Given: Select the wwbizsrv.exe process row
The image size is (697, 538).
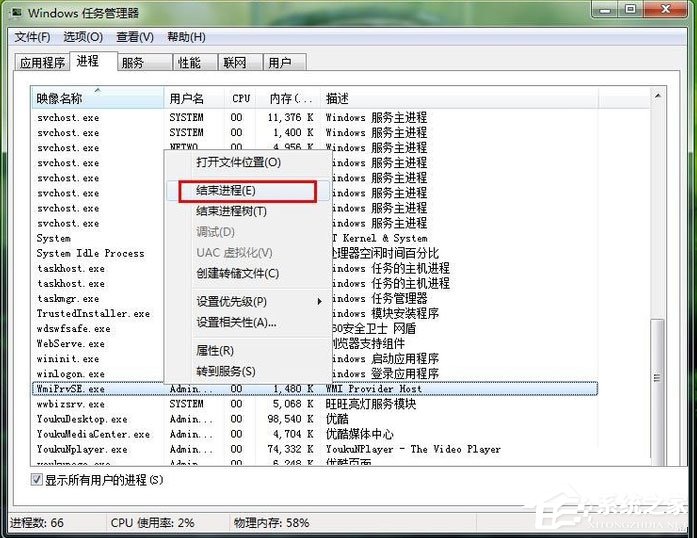Looking at the screenshot, I should (315, 404).
